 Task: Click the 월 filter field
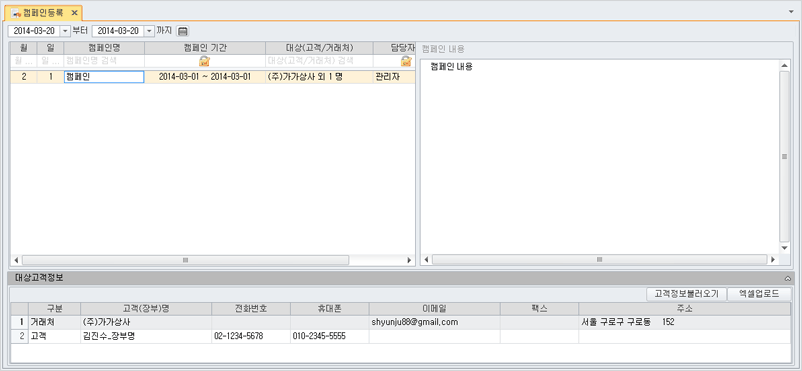(x=24, y=61)
